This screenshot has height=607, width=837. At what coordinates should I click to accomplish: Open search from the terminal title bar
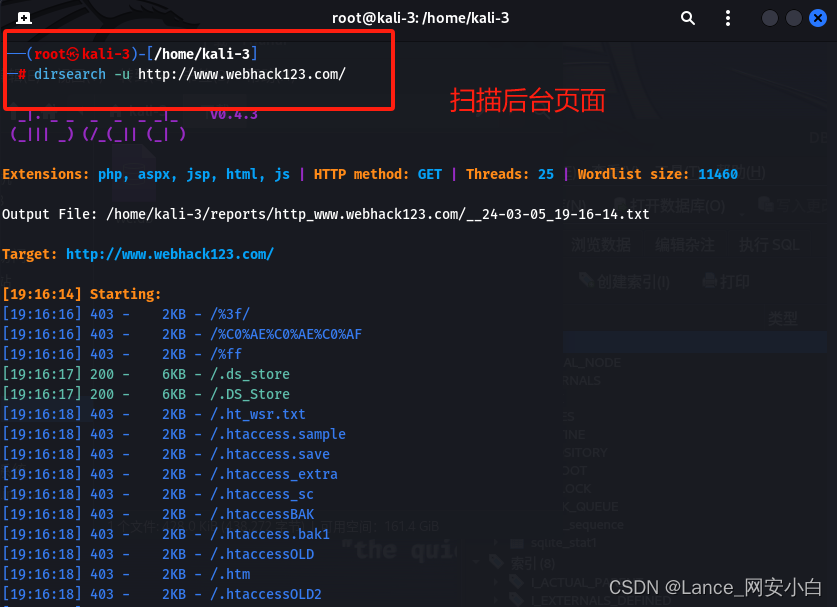pos(687,18)
